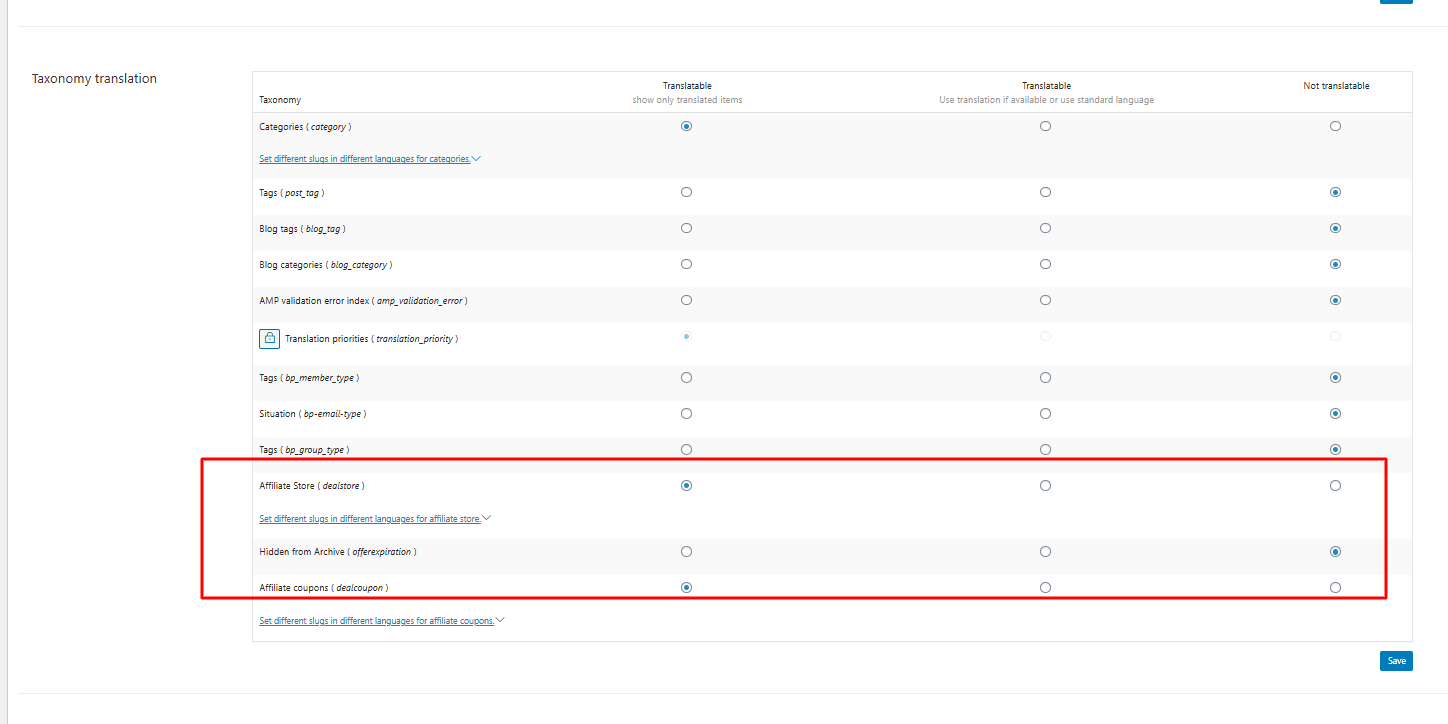Expand the affiliate store slug settings chevron

pos(487,518)
